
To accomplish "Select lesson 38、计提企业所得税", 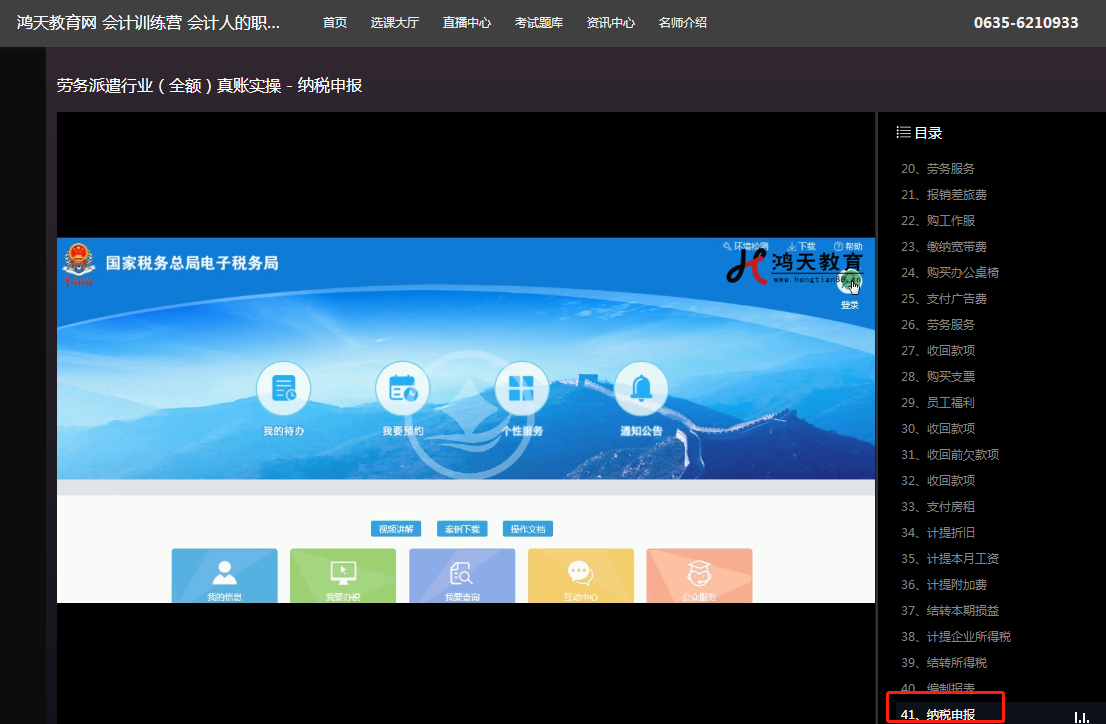I will [956, 636].
